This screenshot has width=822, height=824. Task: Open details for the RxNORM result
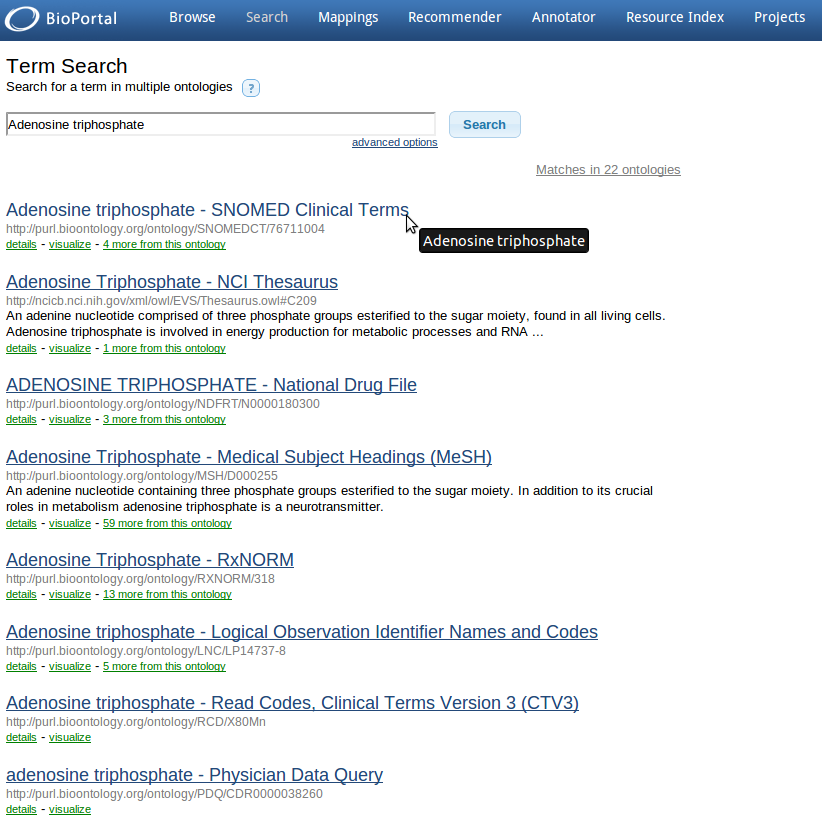pyautogui.click(x=21, y=594)
